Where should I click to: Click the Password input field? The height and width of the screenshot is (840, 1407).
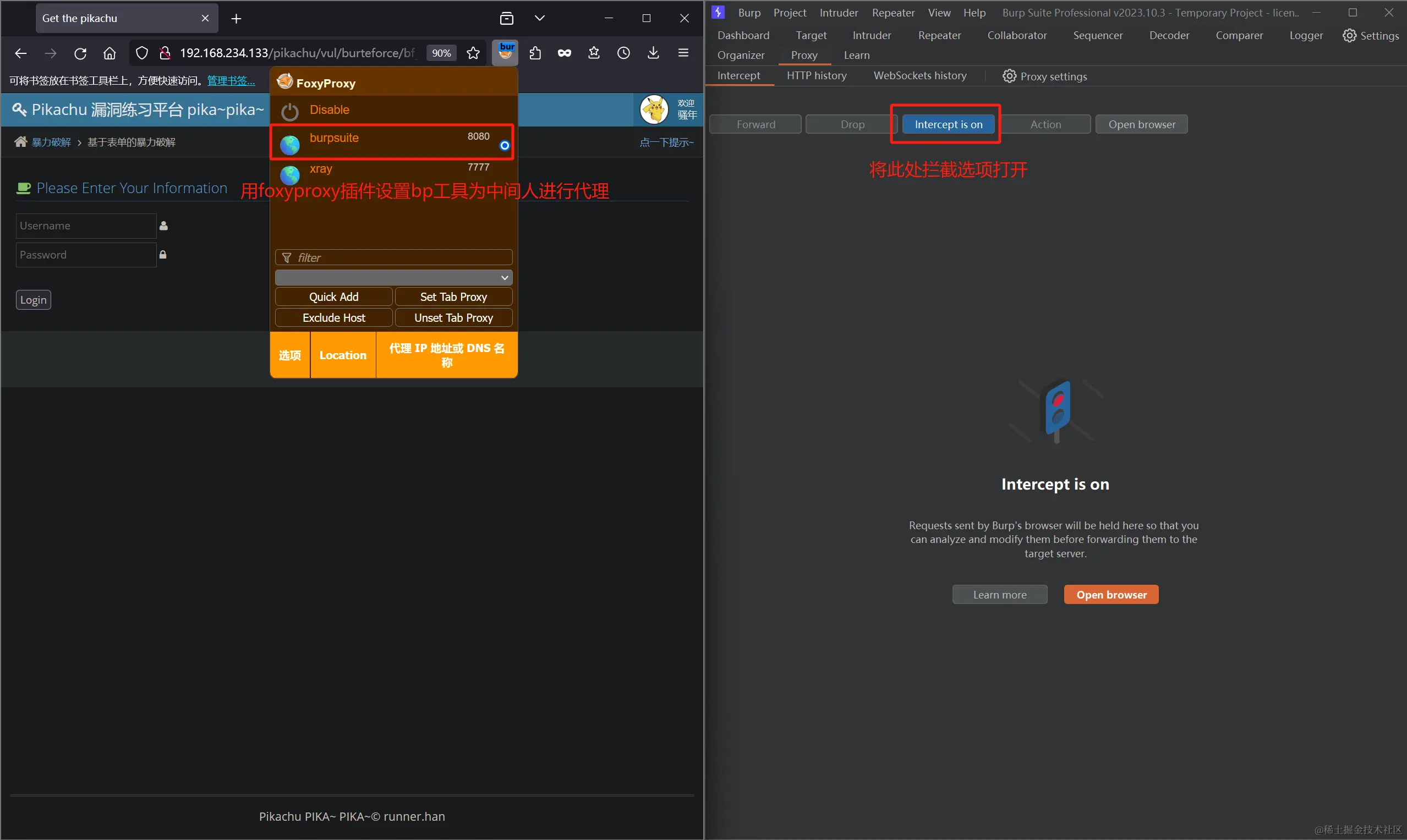pos(86,255)
